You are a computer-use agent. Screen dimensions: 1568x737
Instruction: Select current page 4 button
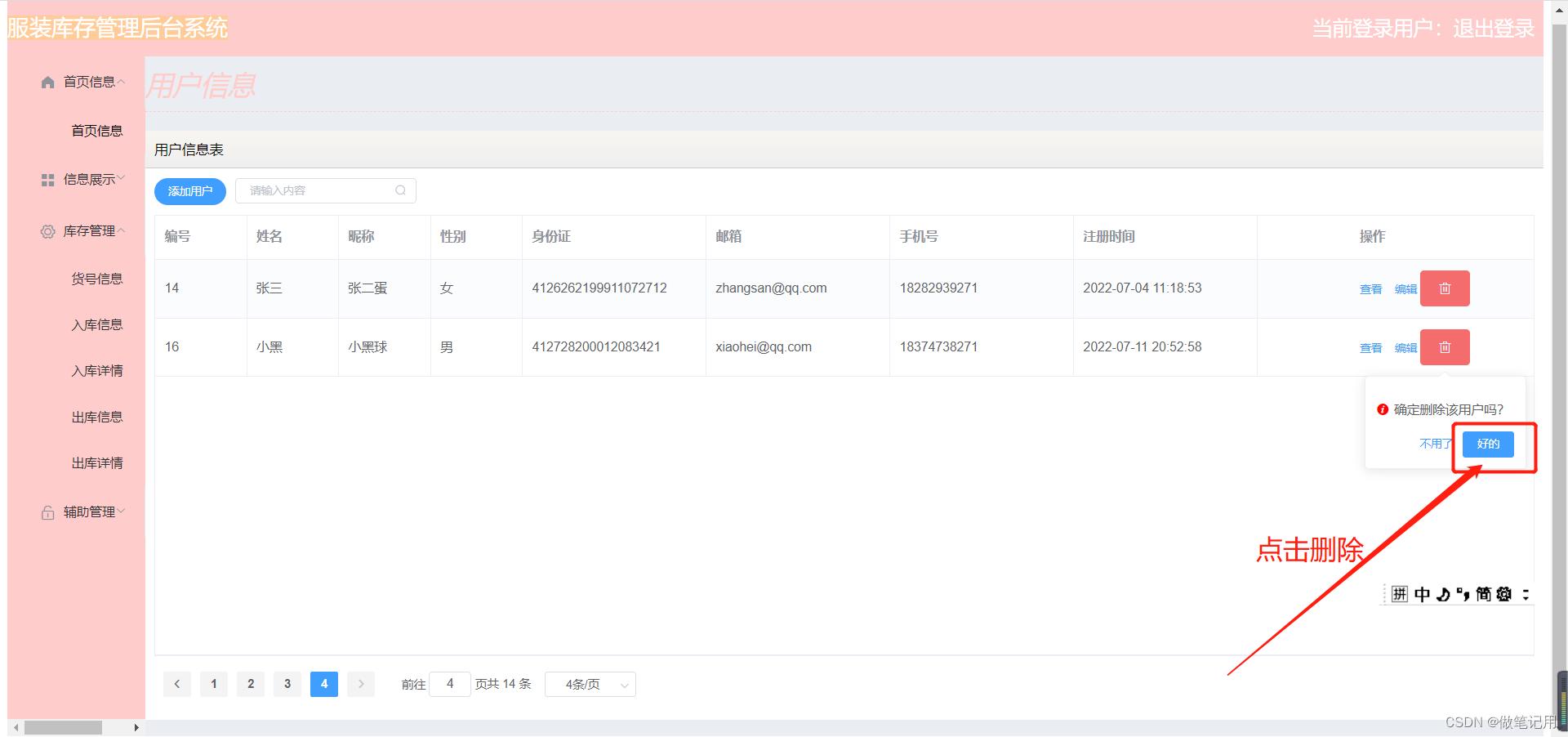point(324,684)
